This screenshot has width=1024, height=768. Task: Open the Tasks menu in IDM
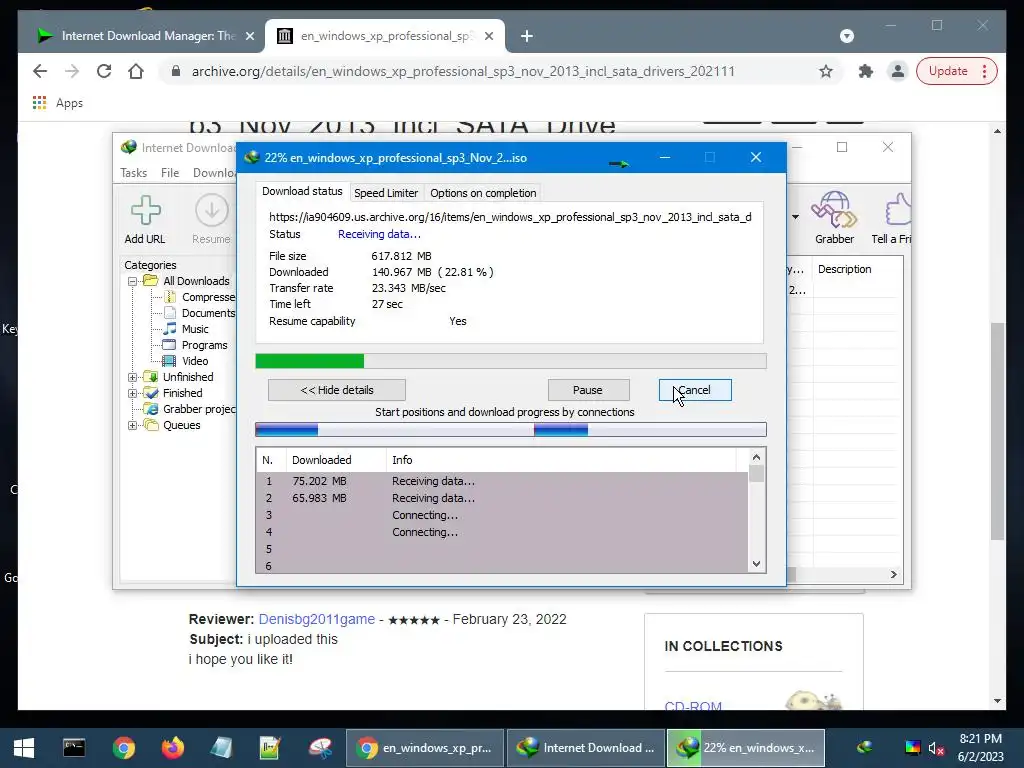pos(133,173)
